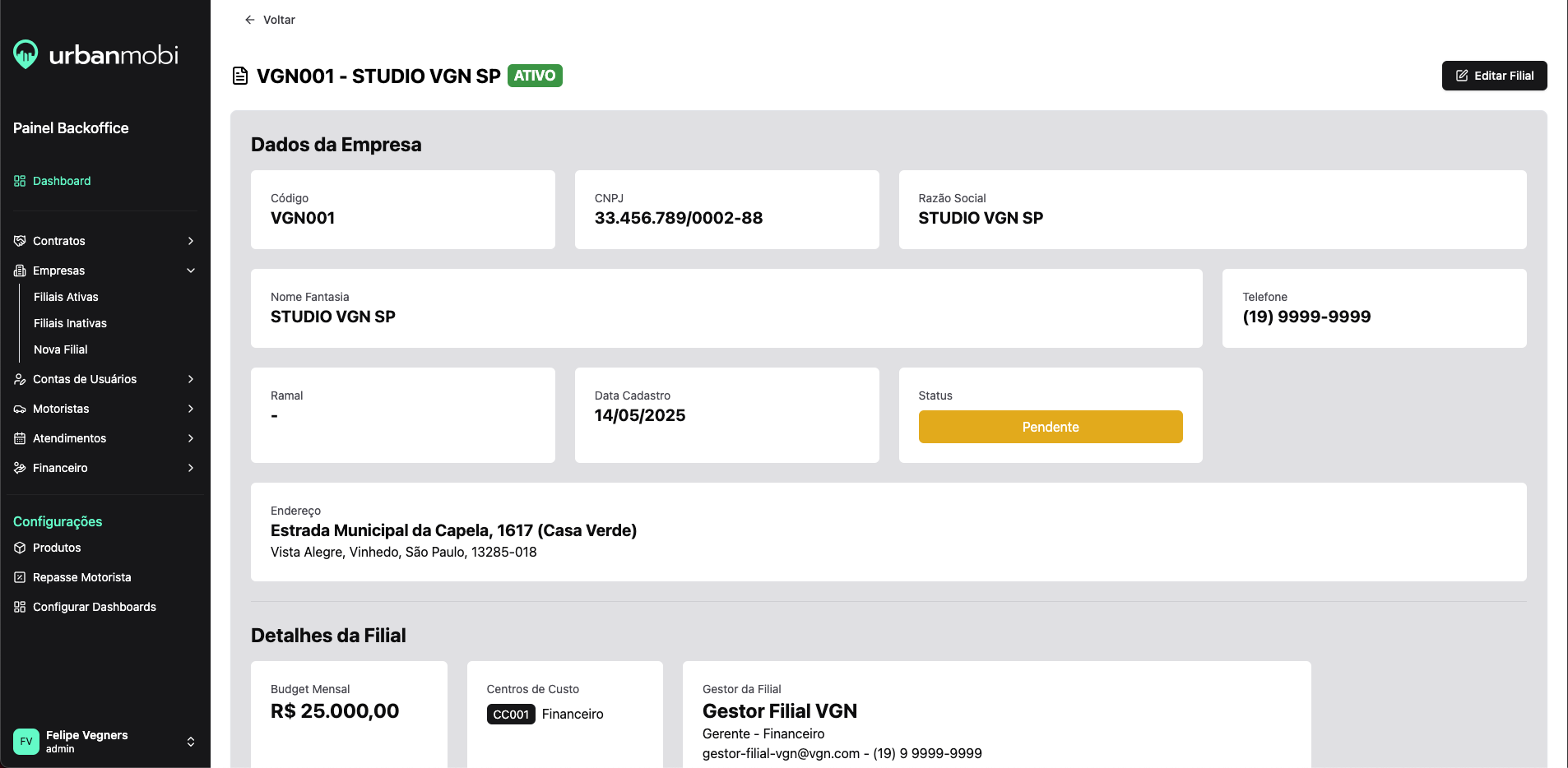
Task: Expand the Financeiro menu chevron
Action: pos(191,468)
